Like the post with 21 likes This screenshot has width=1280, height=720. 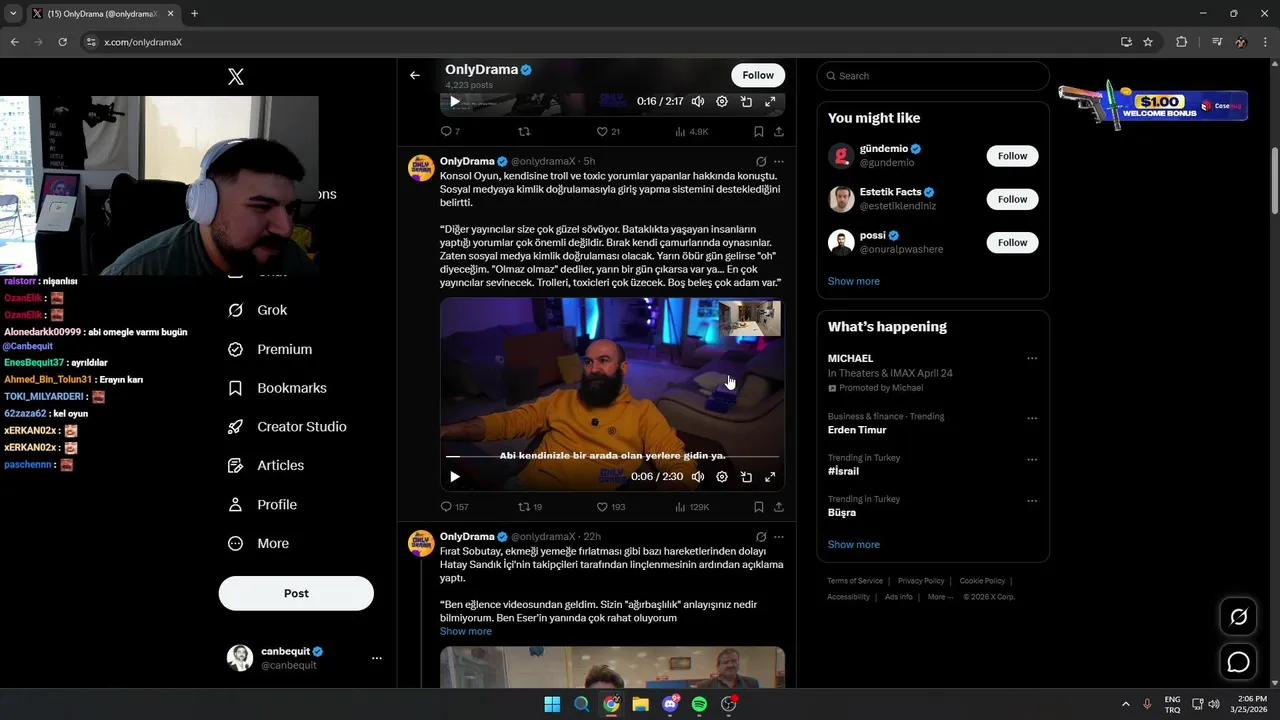tap(608, 131)
